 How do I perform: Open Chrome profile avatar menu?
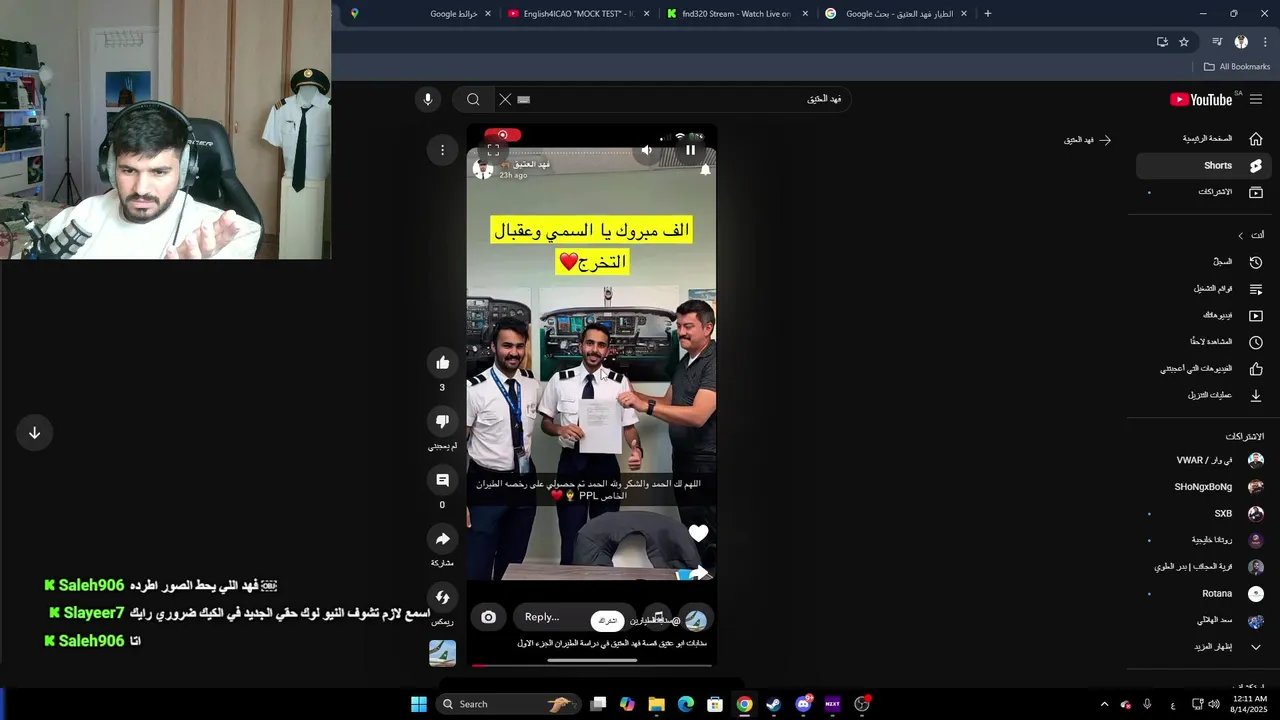coord(1241,42)
